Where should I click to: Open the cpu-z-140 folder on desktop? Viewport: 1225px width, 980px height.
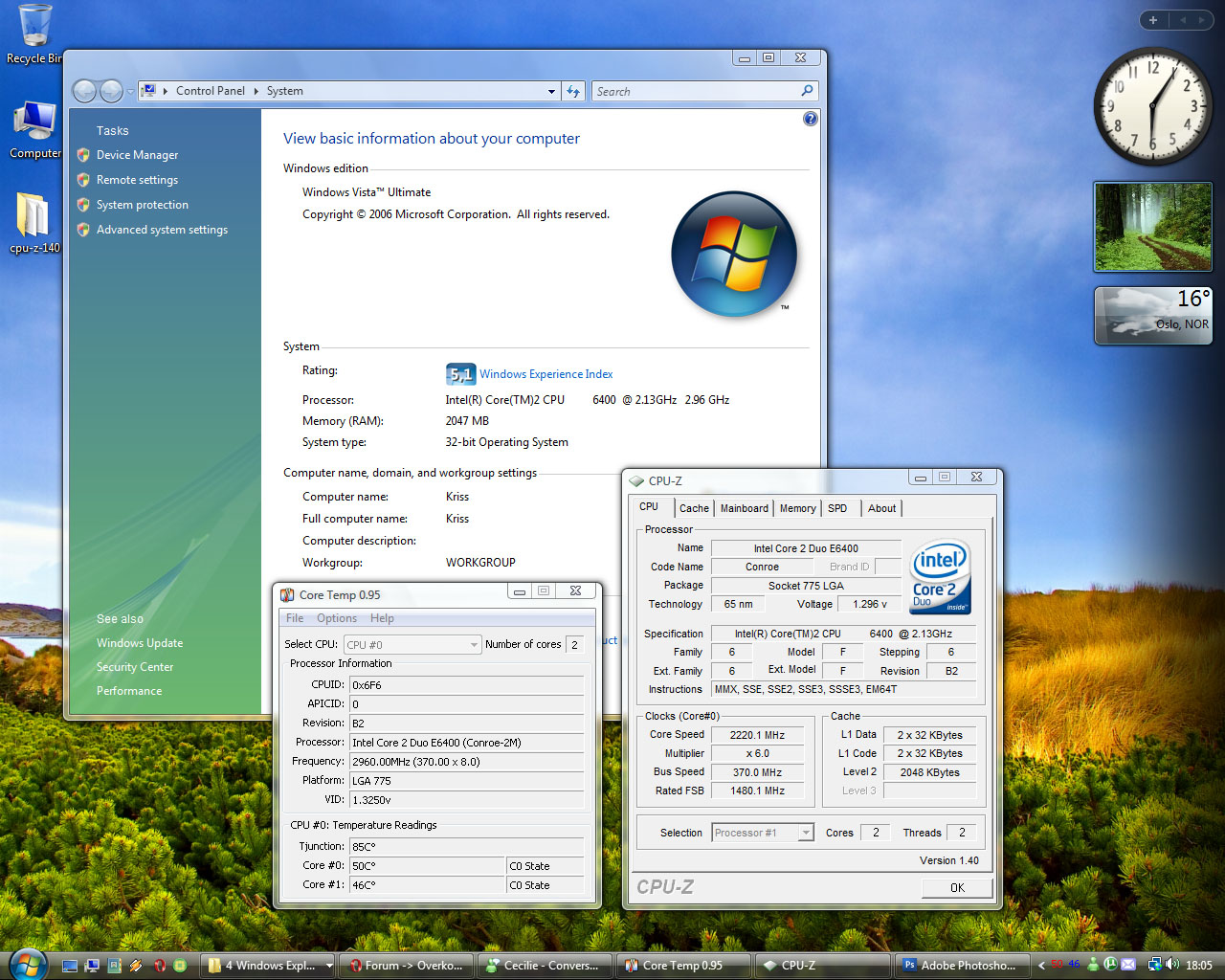click(x=34, y=223)
